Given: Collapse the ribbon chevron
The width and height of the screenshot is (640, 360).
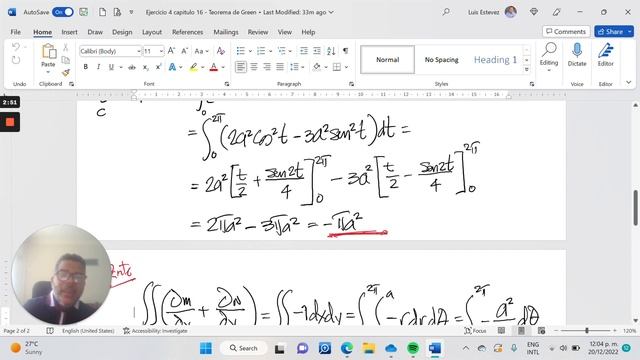Looking at the screenshot, I should point(629,83).
